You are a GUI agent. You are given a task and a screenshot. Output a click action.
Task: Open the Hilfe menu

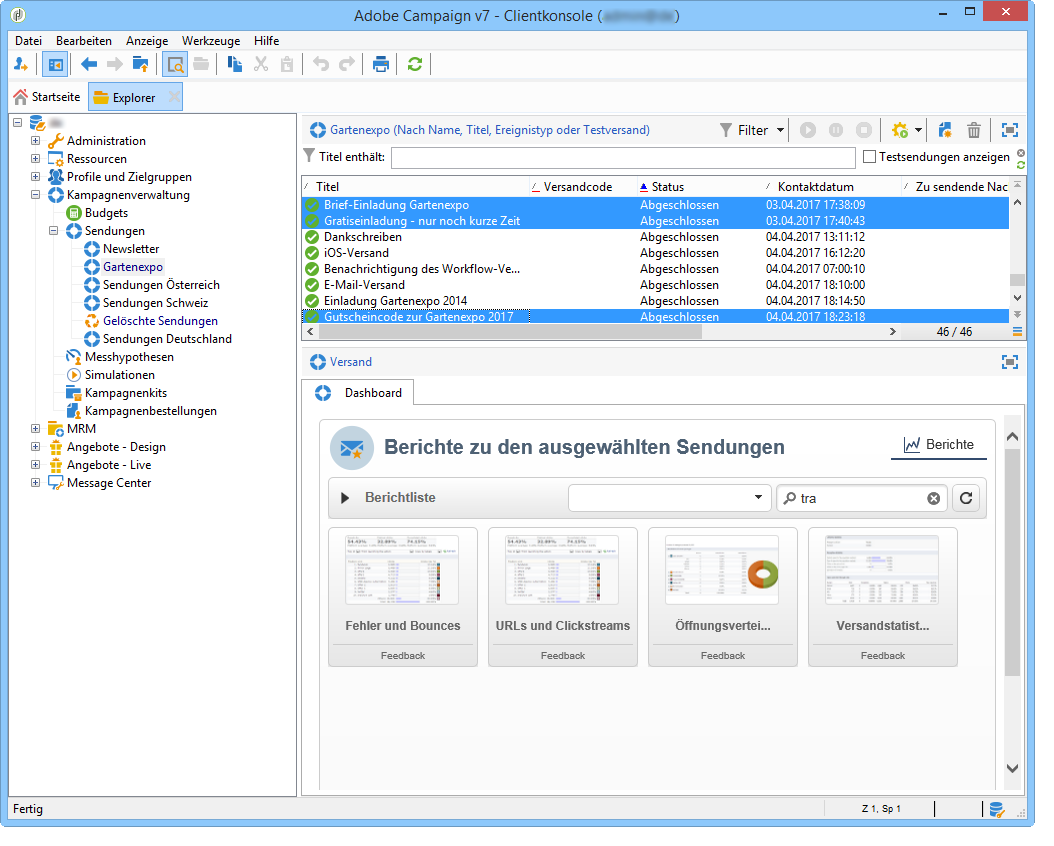[267, 41]
